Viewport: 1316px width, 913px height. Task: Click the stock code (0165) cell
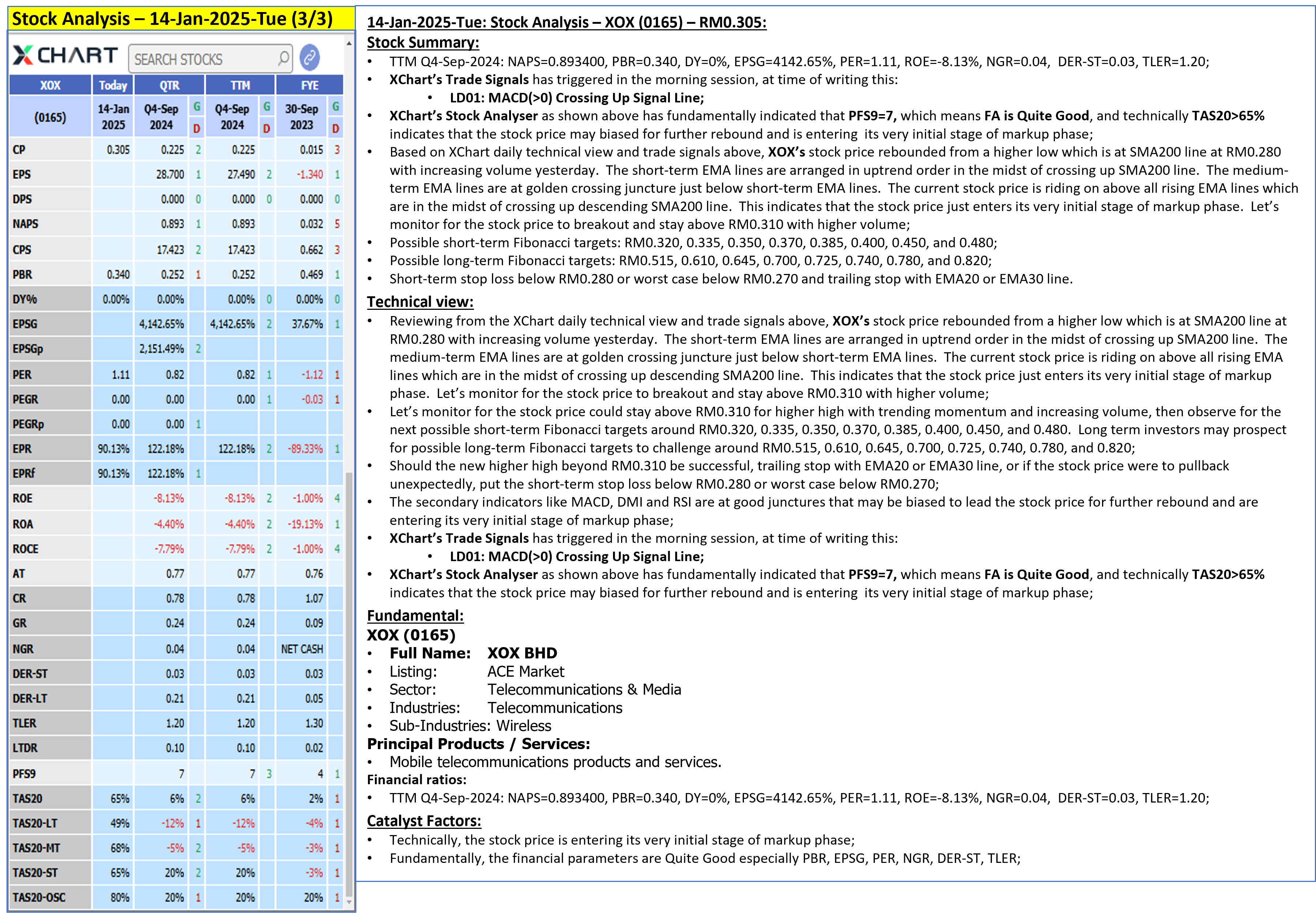coord(50,117)
